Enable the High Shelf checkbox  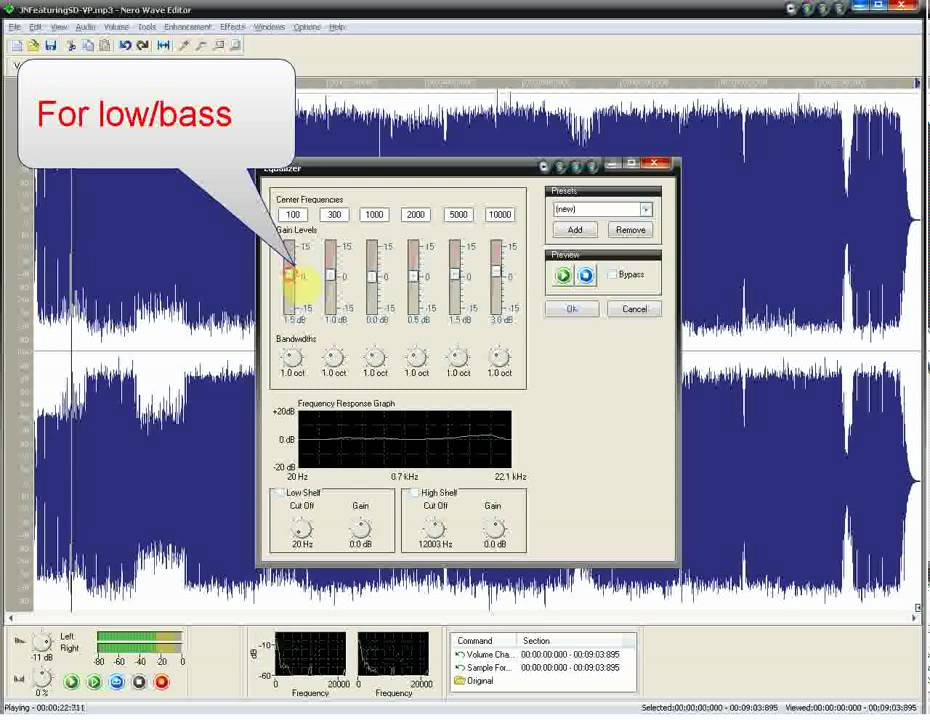[415, 492]
